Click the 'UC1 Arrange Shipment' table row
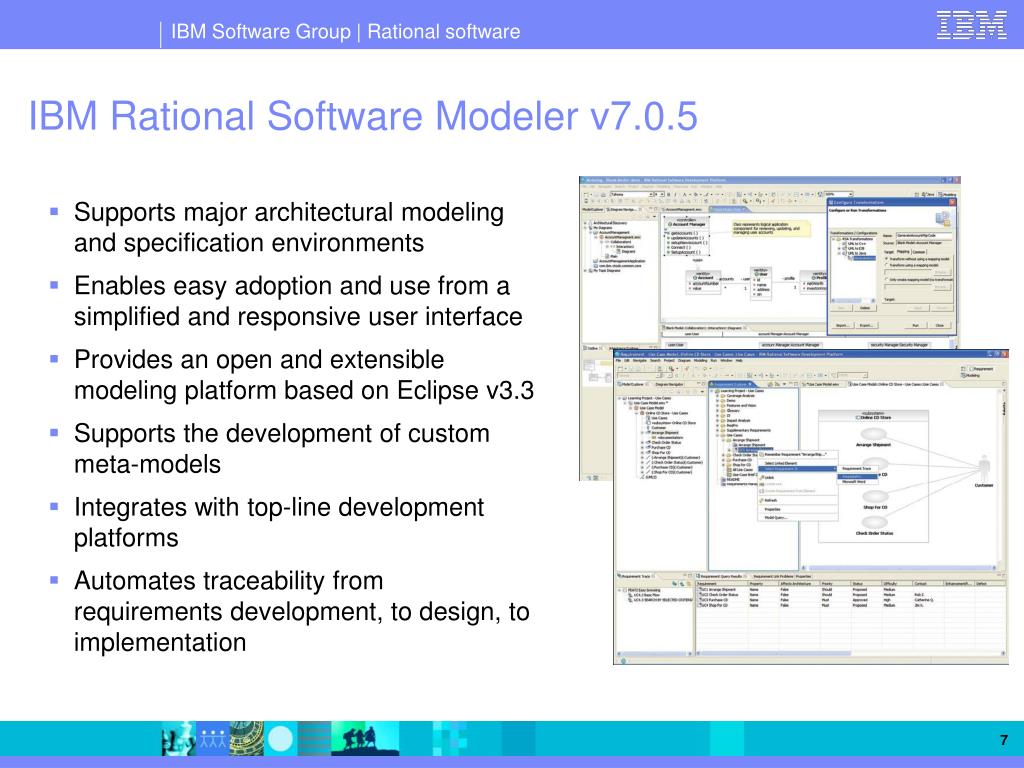 (851, 590)
